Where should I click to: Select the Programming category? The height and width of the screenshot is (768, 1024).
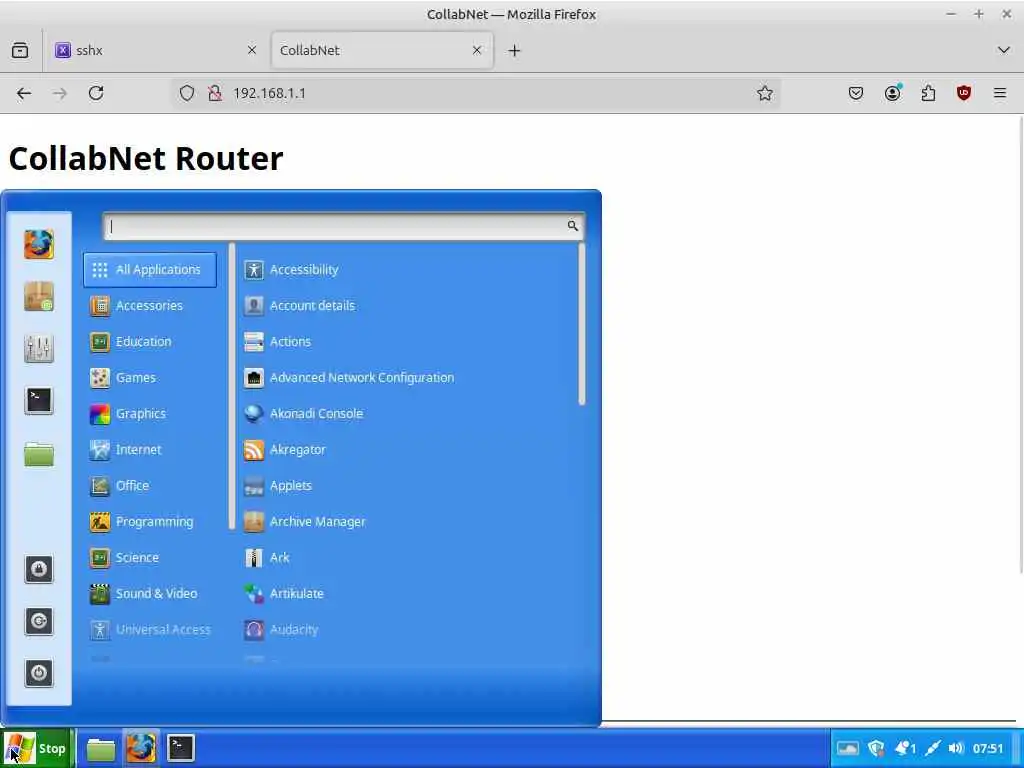tap(150, 521)
